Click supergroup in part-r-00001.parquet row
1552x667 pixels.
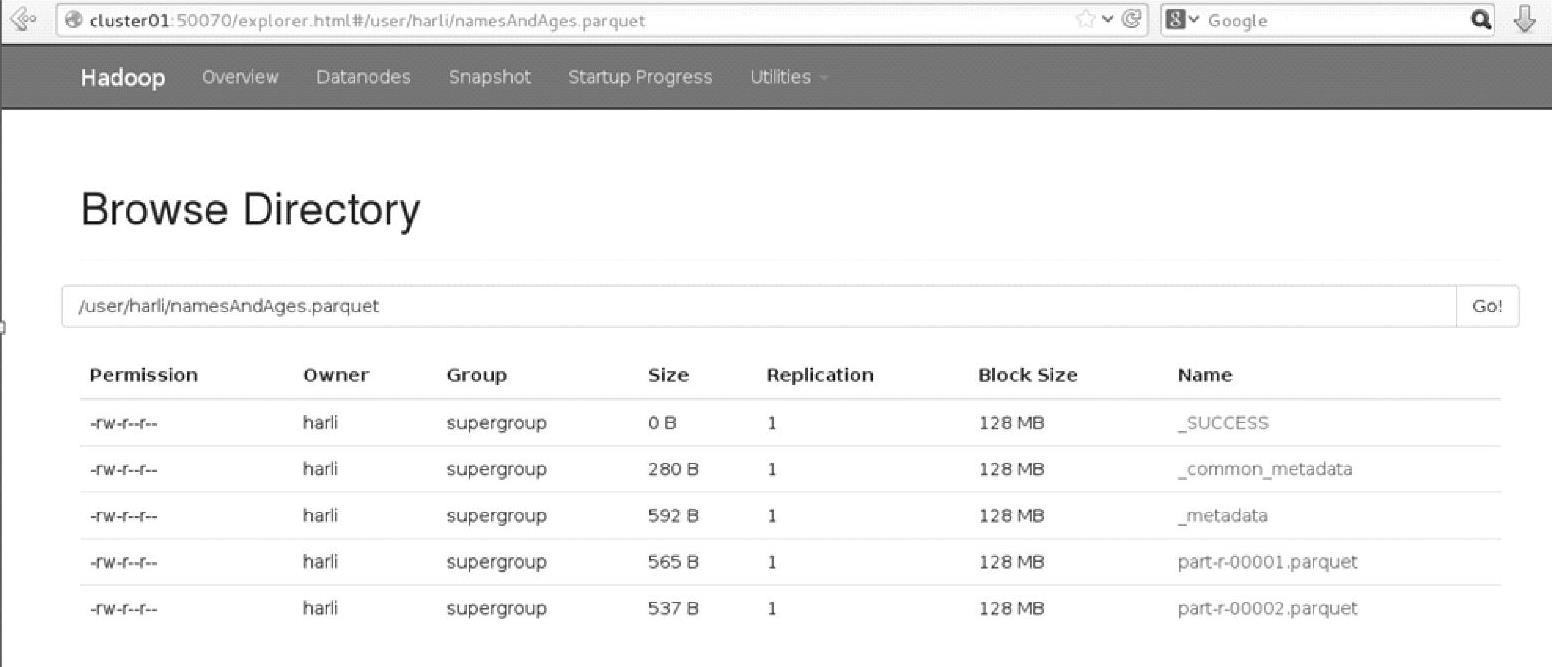(497, 563)
